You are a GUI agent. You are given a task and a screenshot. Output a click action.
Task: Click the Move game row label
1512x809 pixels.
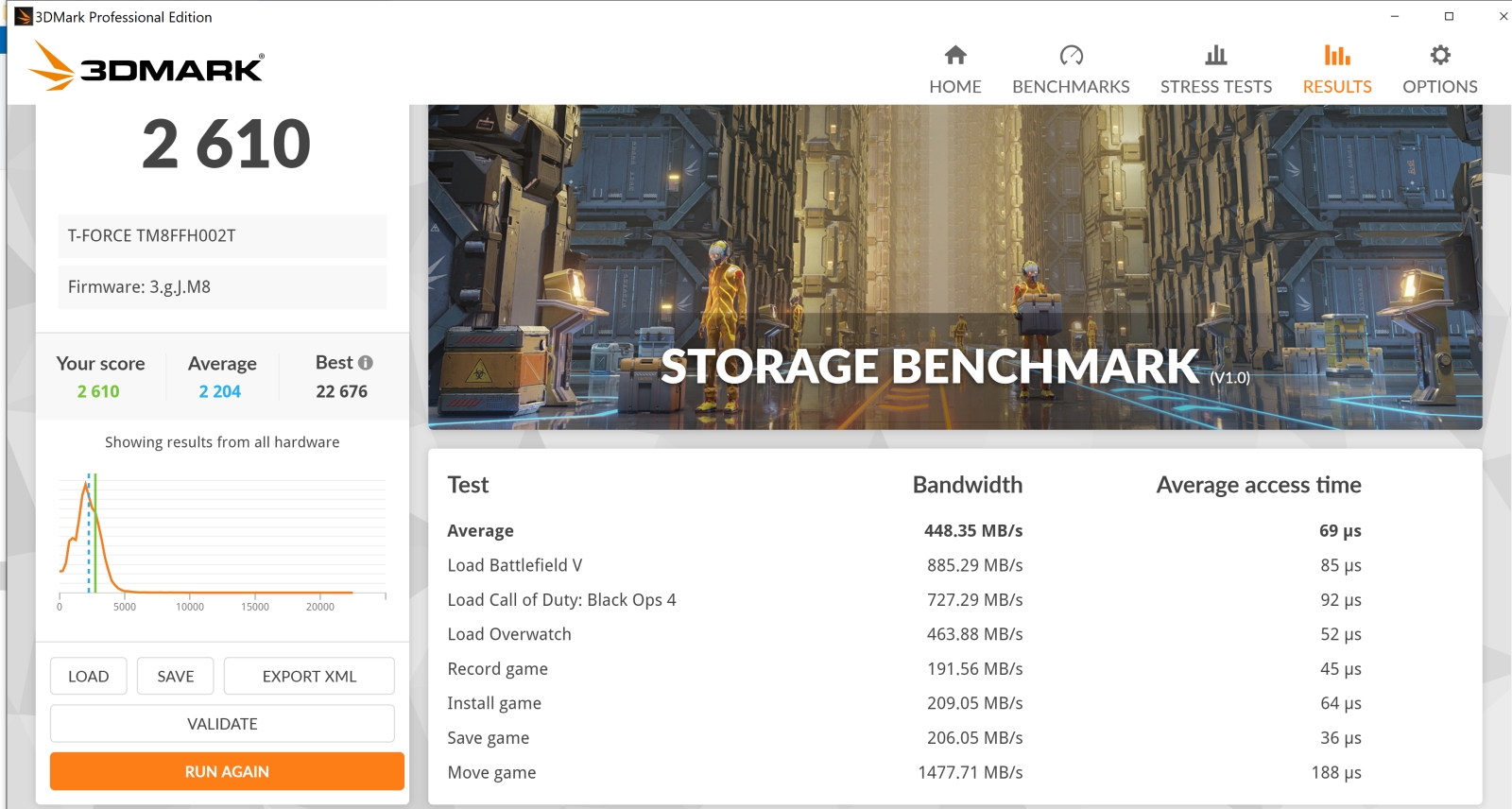491,773
